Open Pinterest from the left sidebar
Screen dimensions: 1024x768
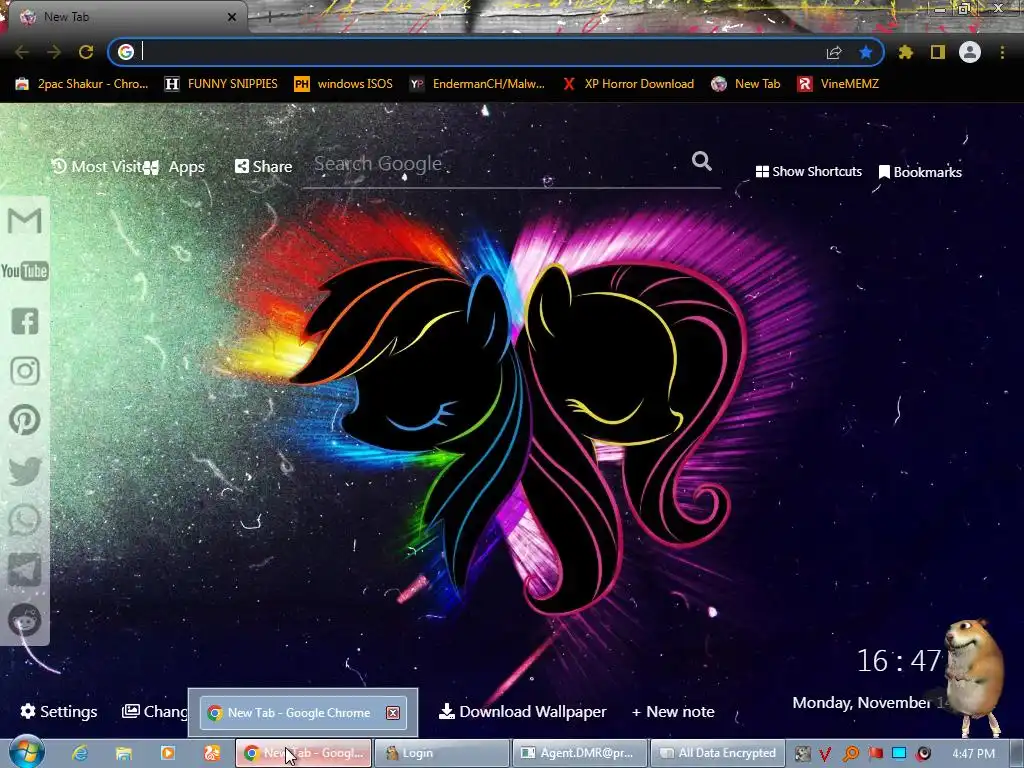25,421
